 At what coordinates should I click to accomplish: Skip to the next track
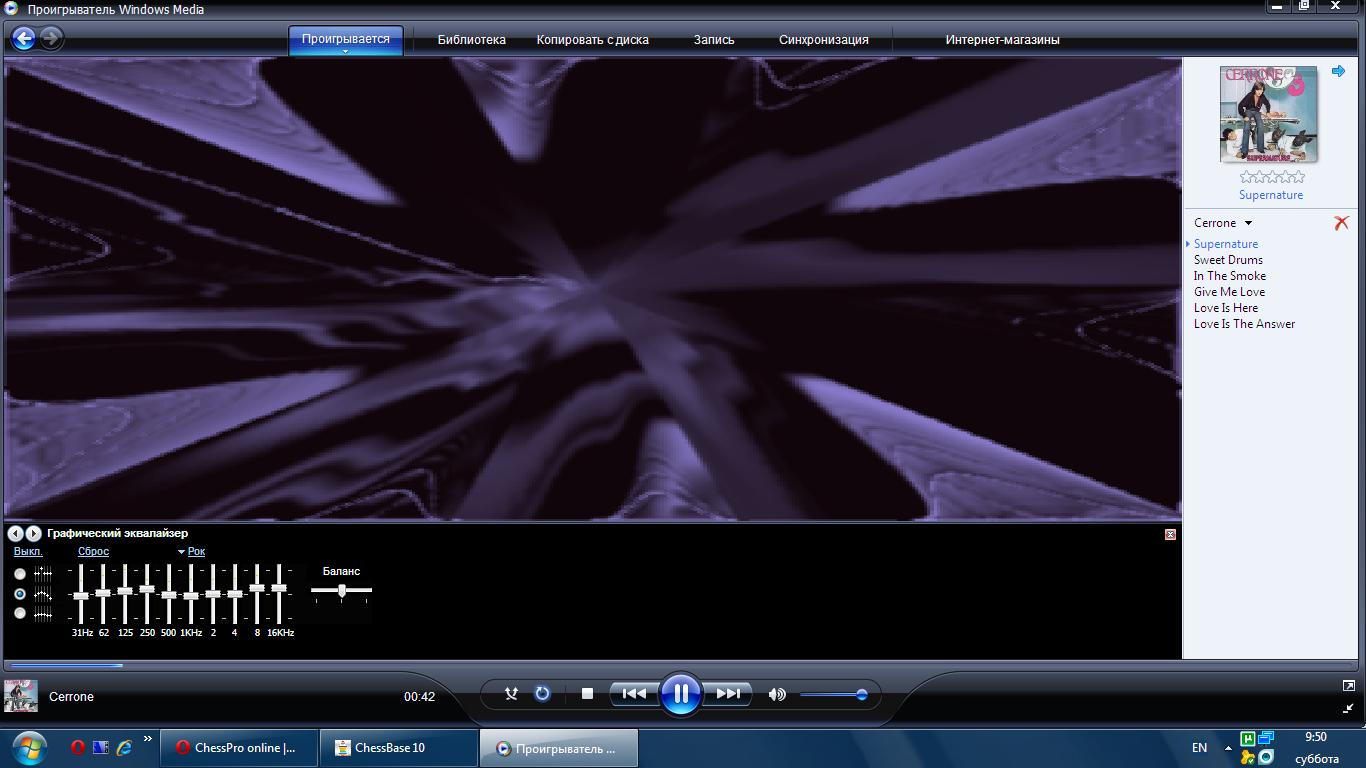(729, 693)
